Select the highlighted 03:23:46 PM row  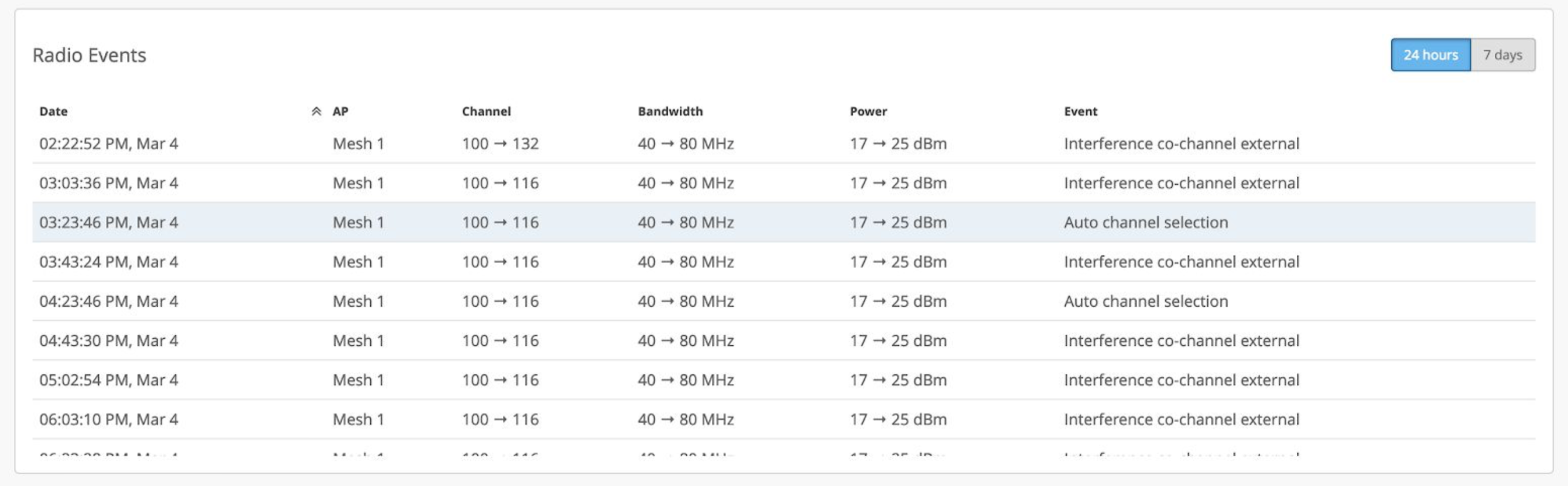click(108, 223)
